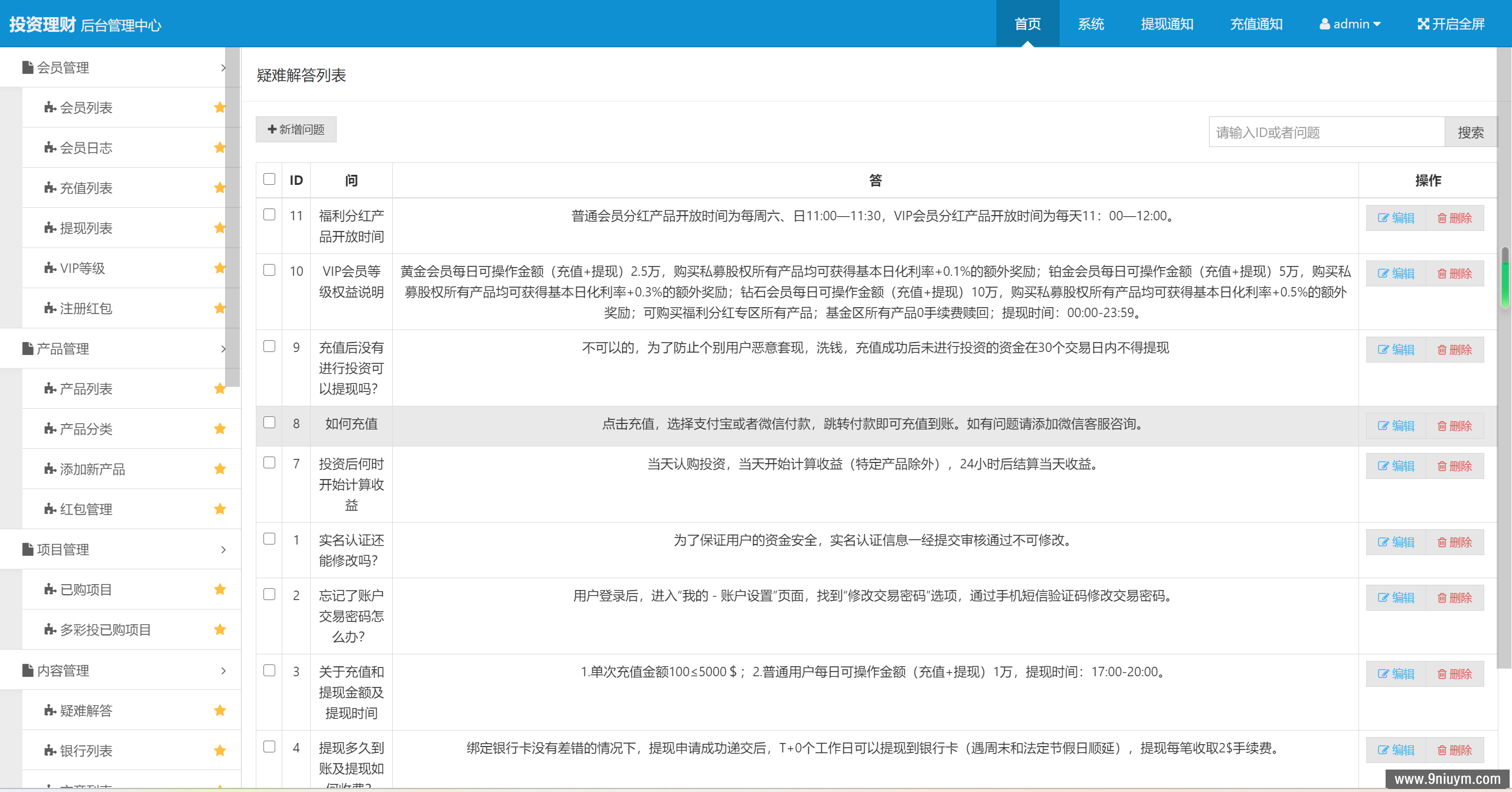This screenshot has width=1512, height=792.
Task: Click the puzzle icon beside 产品分类
Action: pos(50,429)
